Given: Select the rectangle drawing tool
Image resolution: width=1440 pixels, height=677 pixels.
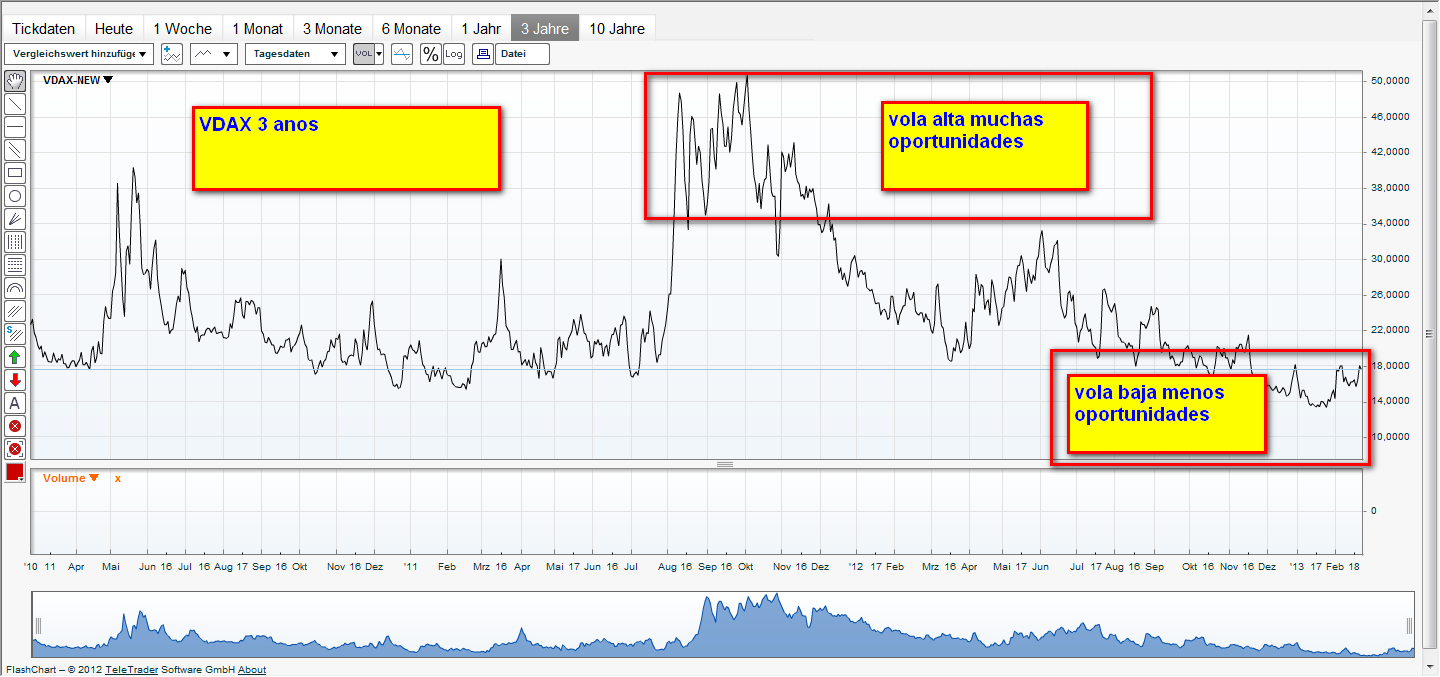Looking at the screenshot, I should pos(15,173).
